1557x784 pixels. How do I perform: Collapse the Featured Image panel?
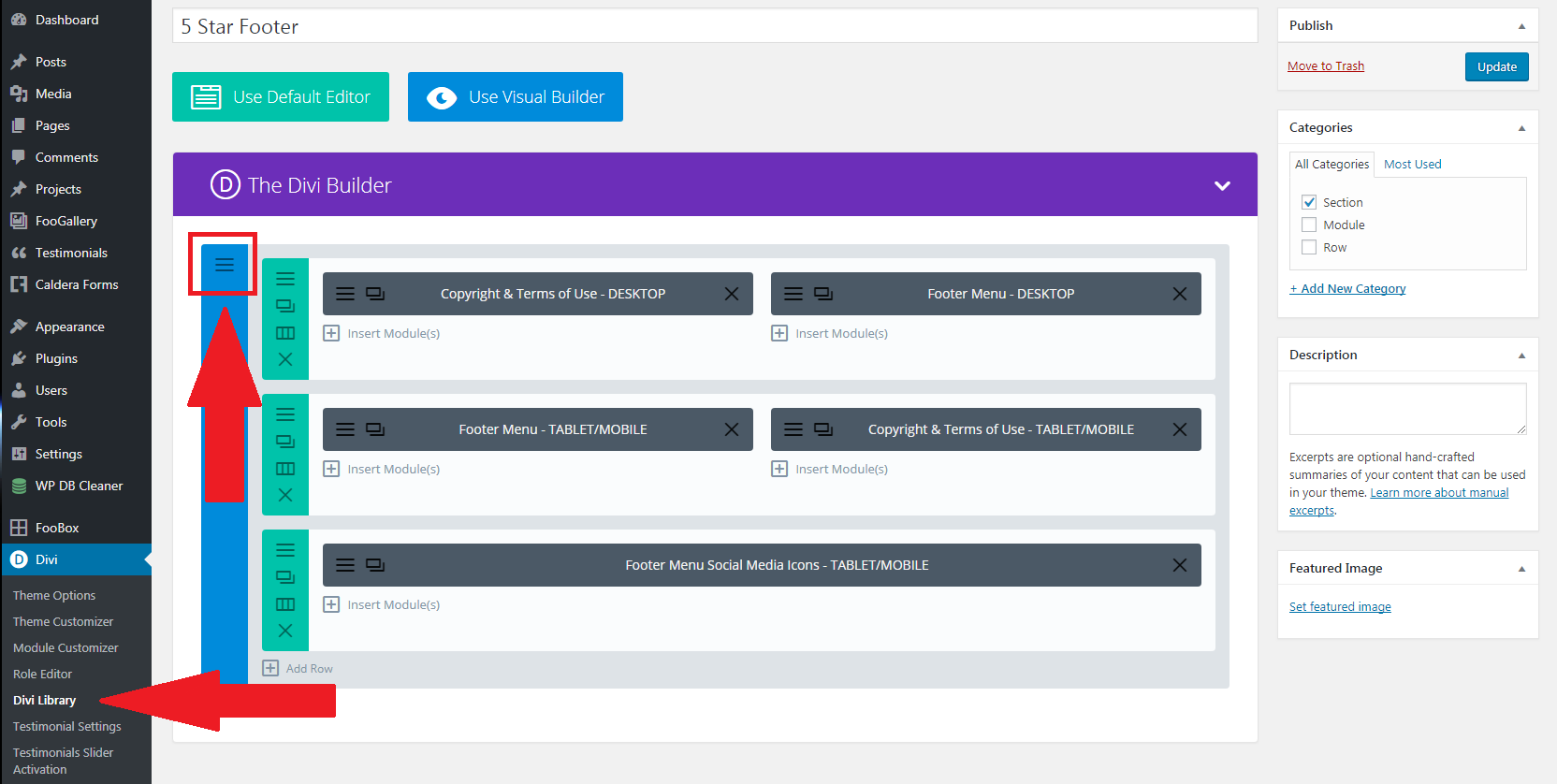(x=1521, y=569)
